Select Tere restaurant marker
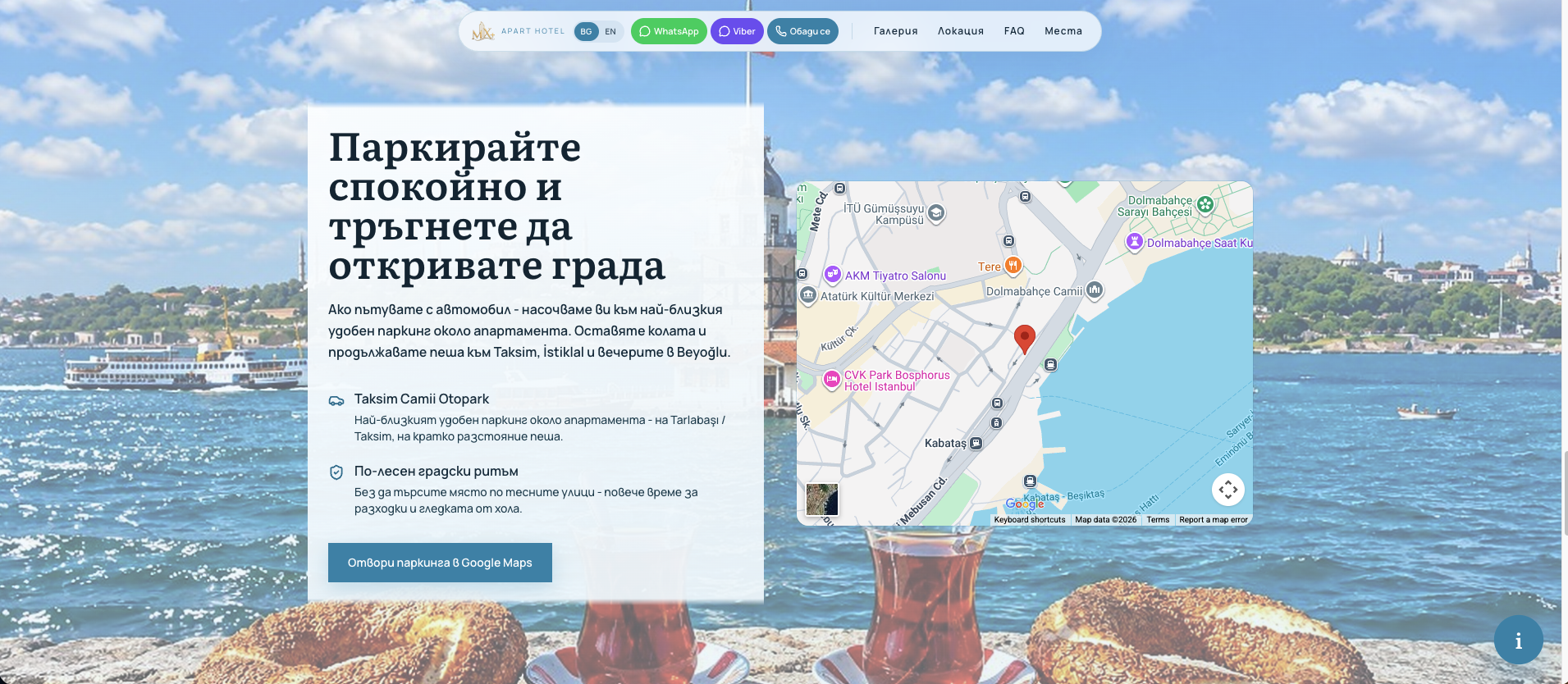Screen dimensions: 1568x684 click(x=1013, y=265)
